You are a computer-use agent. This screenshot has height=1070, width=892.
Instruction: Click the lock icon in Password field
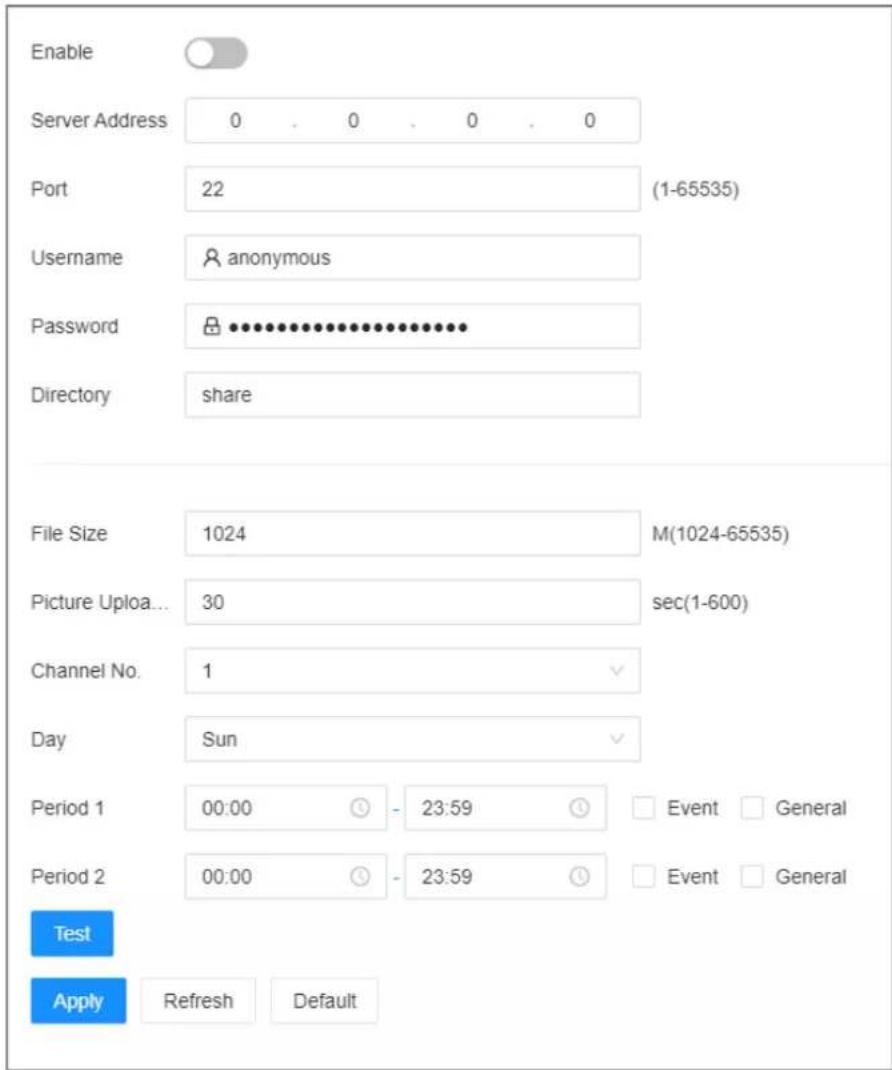click(212, 326)
